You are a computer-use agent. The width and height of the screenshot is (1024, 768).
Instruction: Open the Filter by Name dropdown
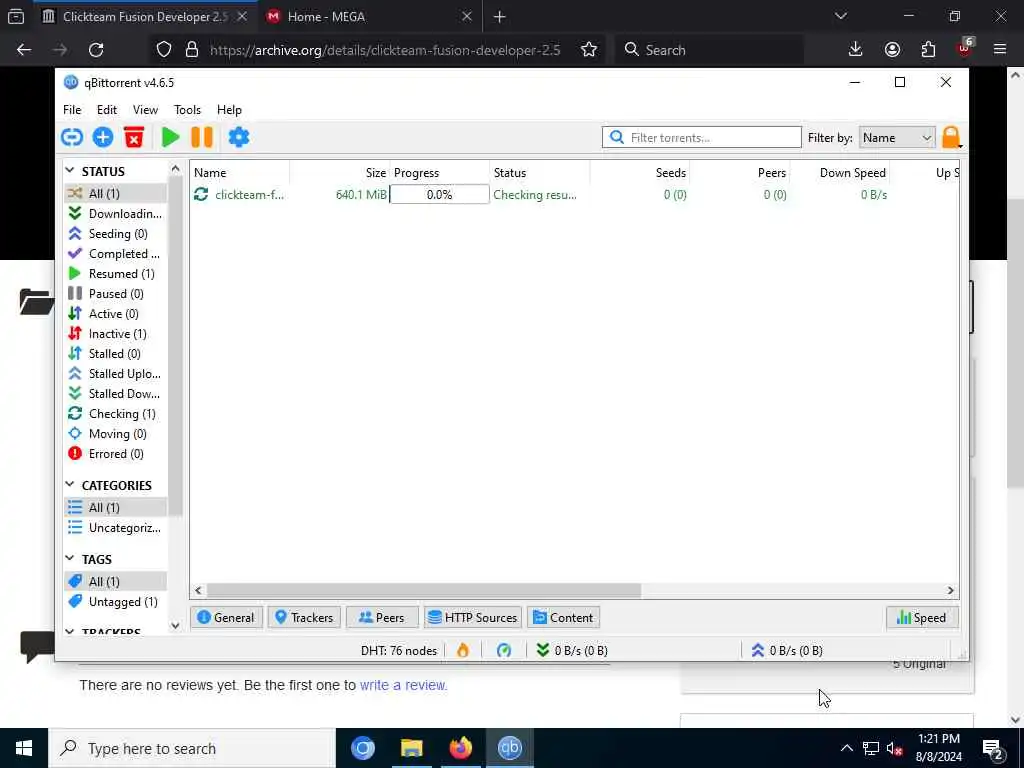tap(897, 138)
